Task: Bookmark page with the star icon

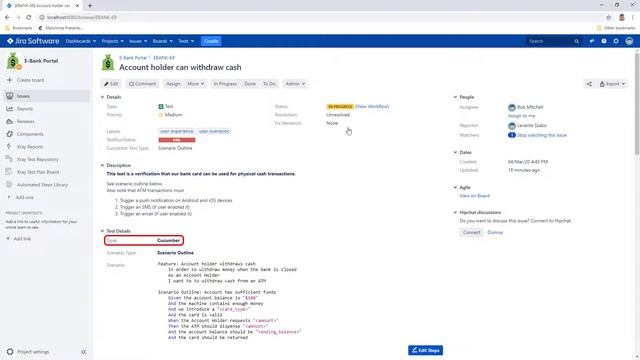Action: [x=608, y=17]
